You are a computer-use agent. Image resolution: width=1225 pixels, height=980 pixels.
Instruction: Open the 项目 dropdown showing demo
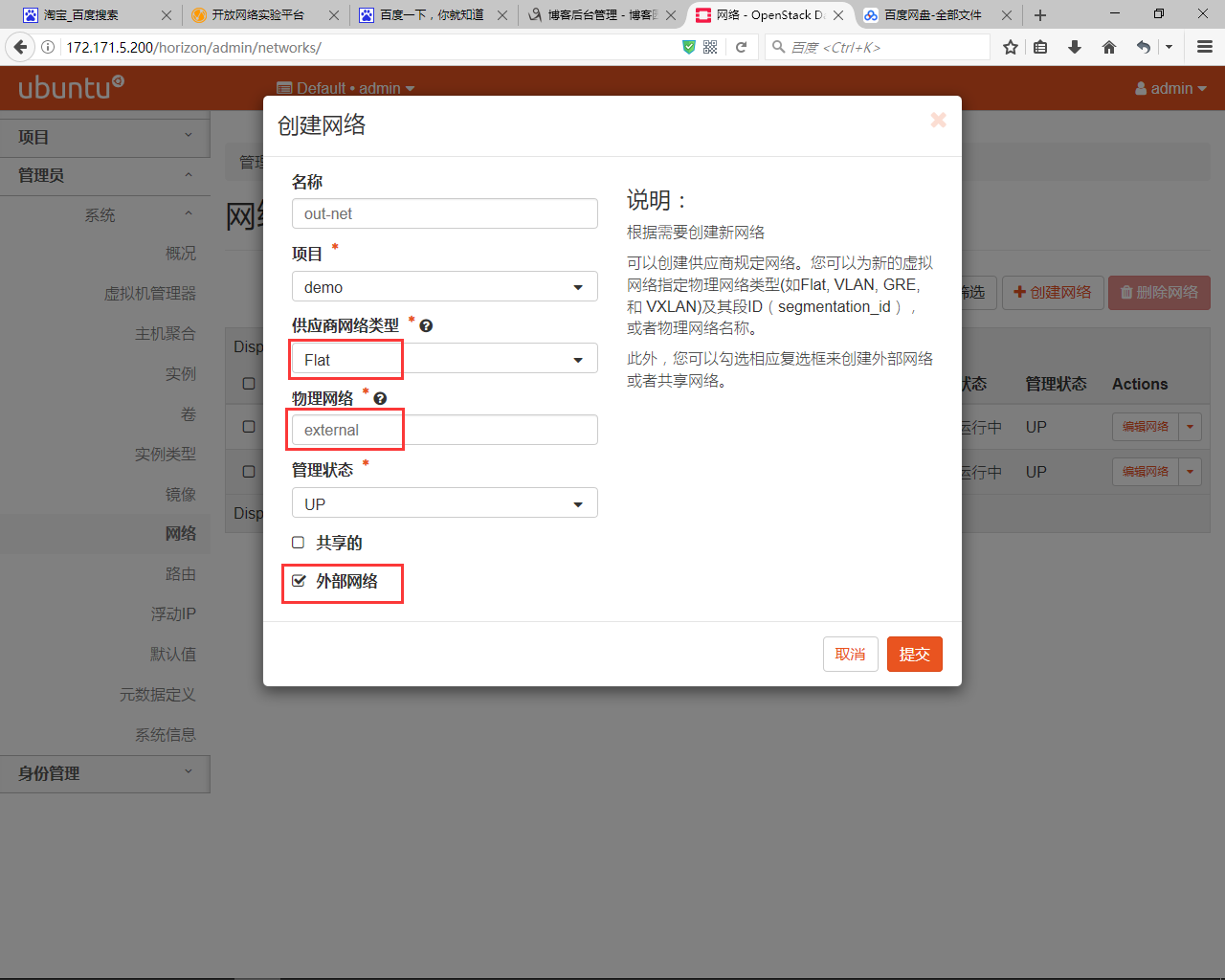click(x=444, y=287)
